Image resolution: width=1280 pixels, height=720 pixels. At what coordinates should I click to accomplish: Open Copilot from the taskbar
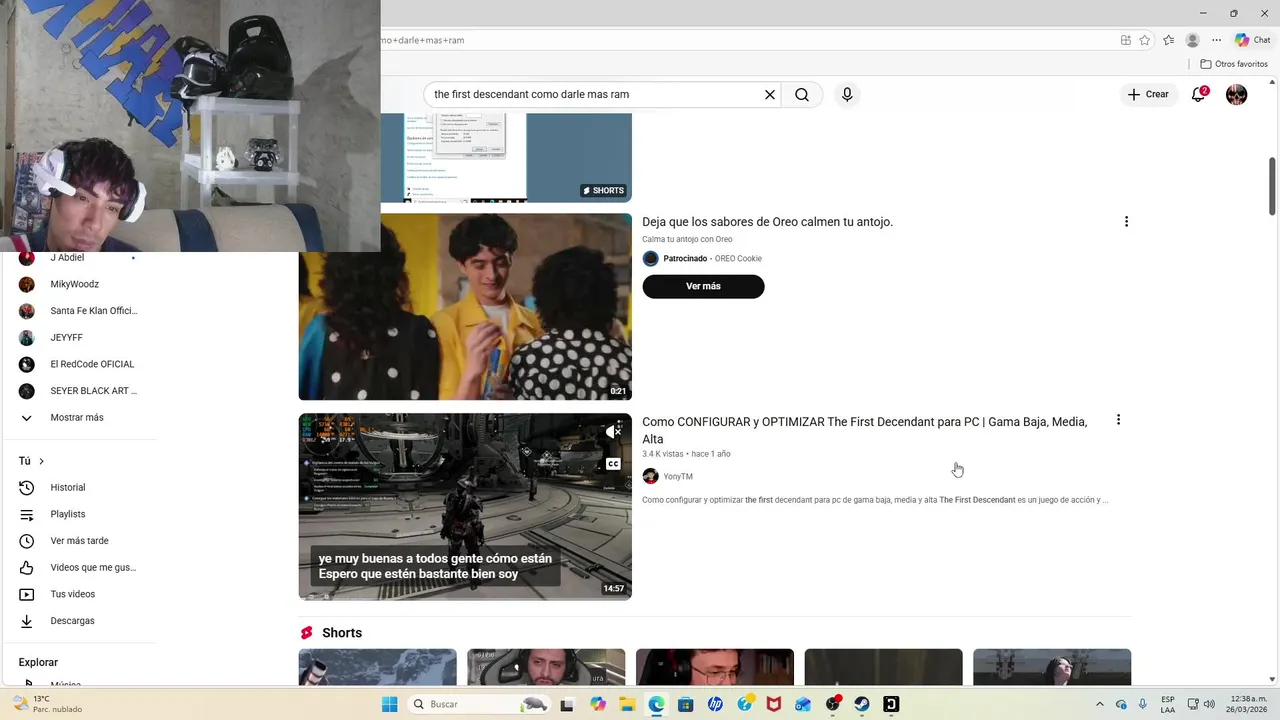coord(598,704)
